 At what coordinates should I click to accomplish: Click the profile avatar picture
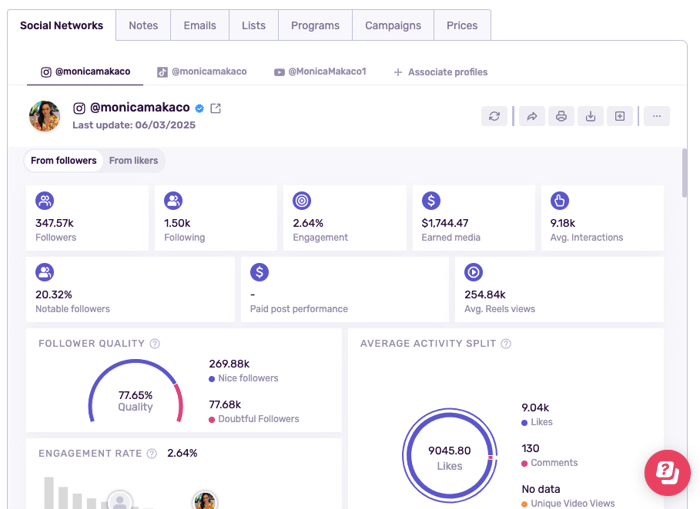(45, 116)
